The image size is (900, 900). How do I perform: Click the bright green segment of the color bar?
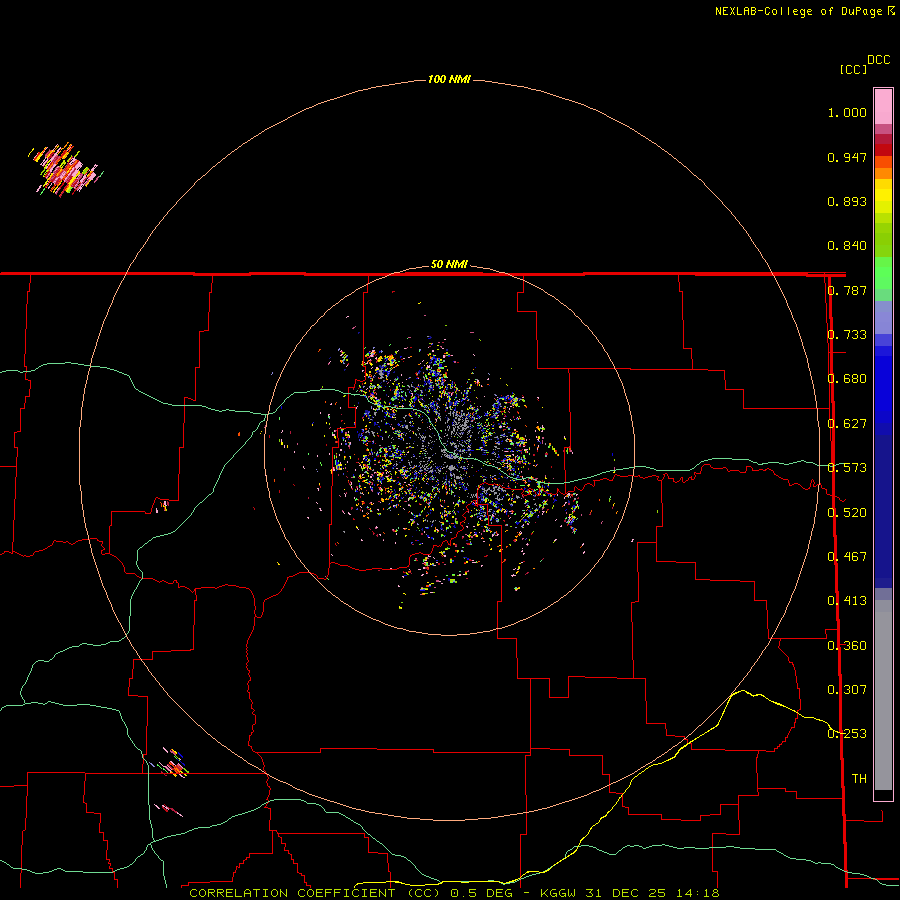883,273
